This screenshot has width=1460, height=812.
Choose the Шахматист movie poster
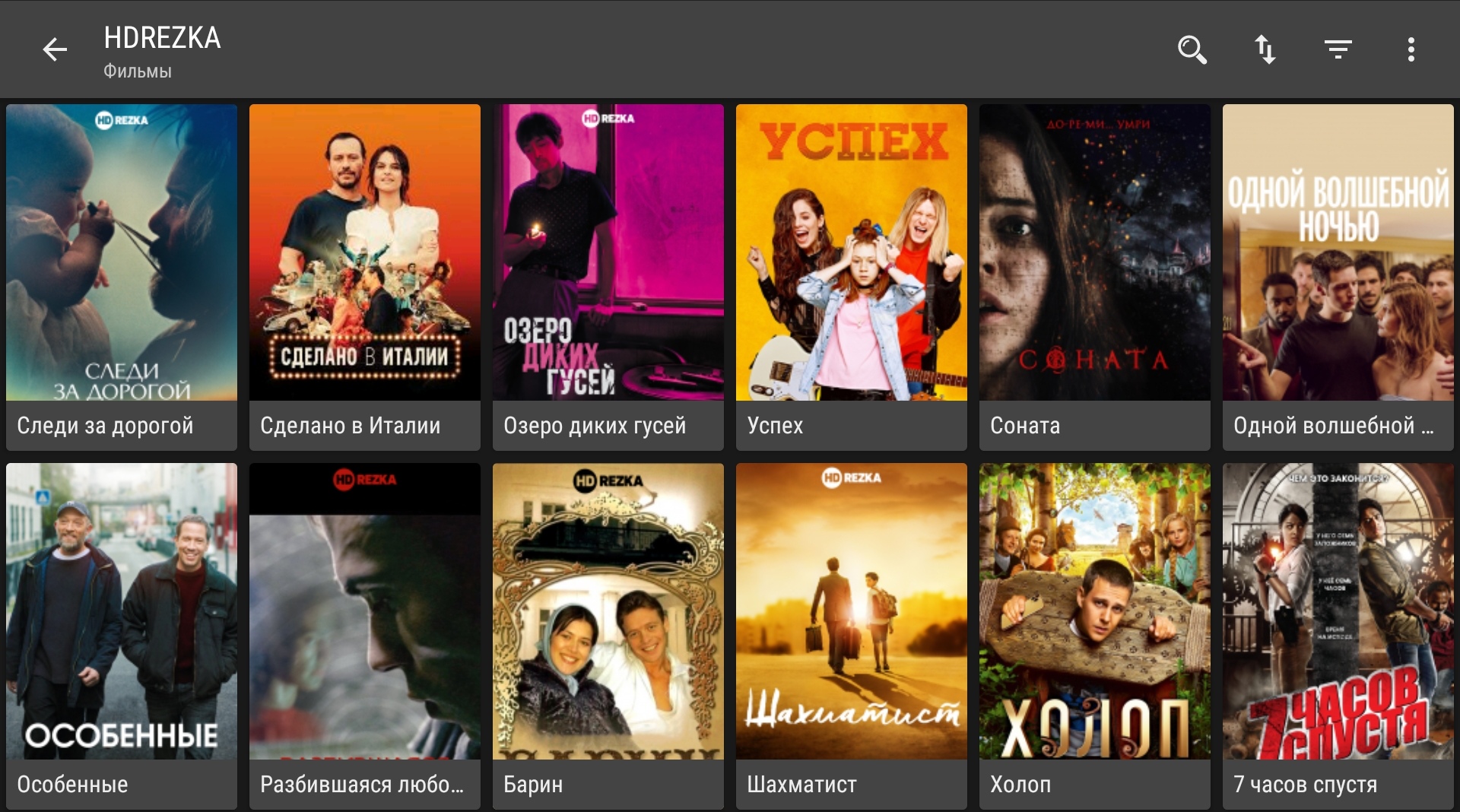(852, 611)
